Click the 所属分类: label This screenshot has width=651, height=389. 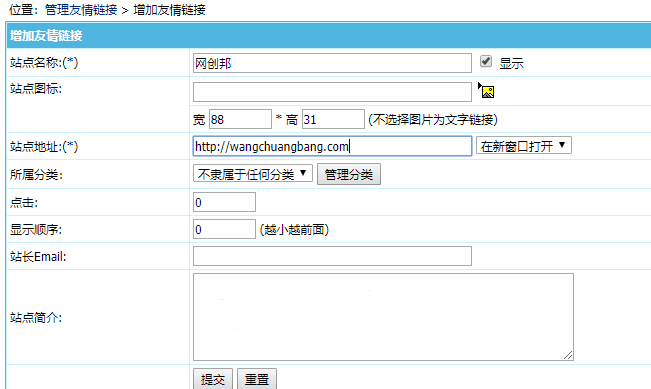(36, 174)
